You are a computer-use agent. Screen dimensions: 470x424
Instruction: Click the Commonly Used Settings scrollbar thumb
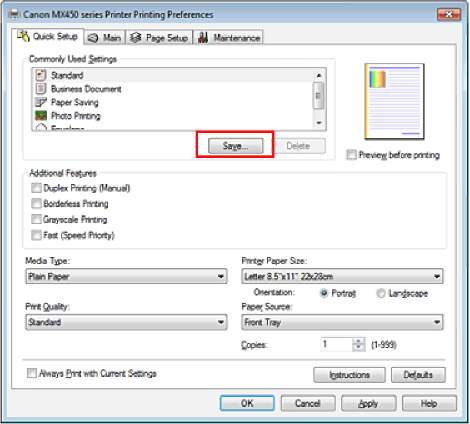318,95
